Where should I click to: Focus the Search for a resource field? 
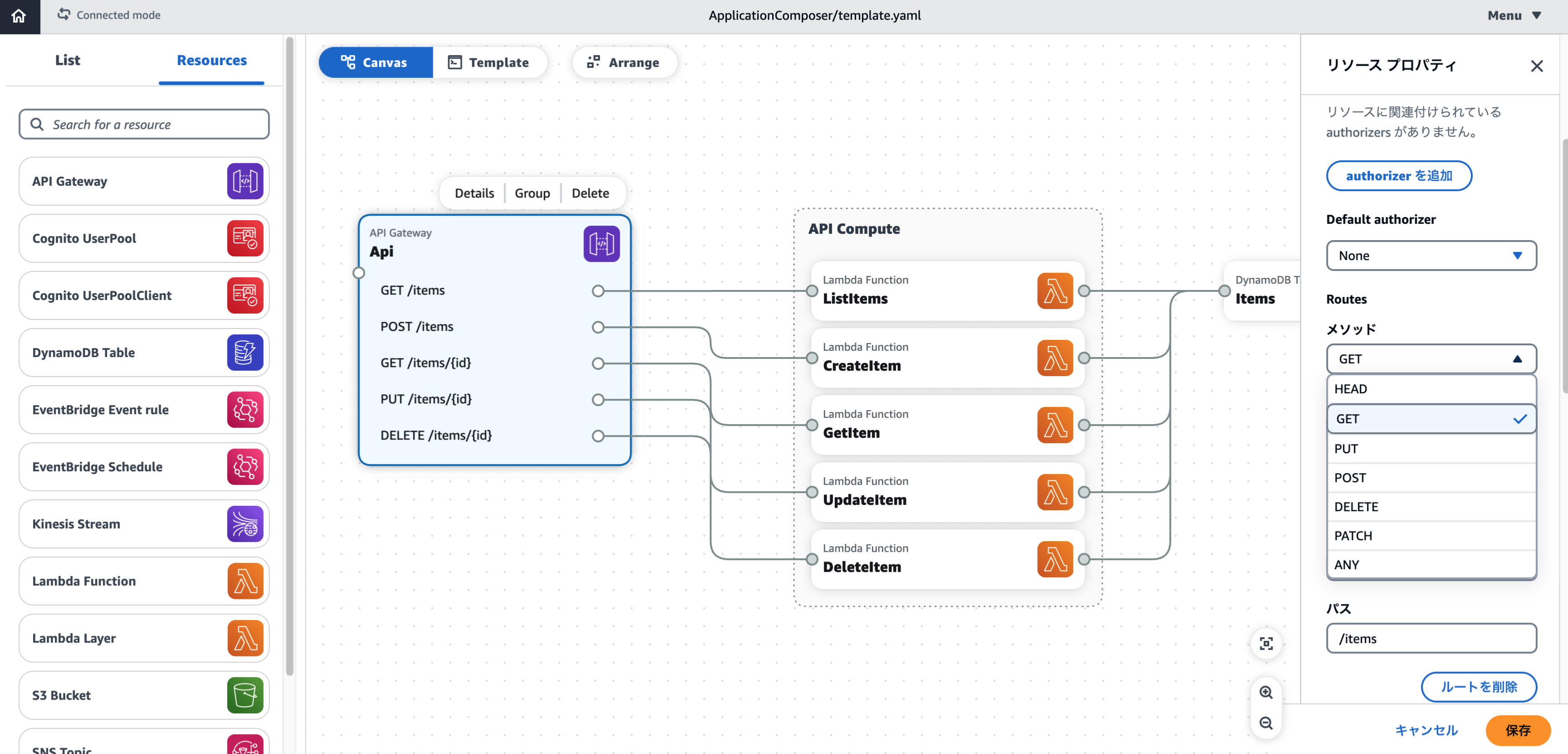click(x=144, y=124)
